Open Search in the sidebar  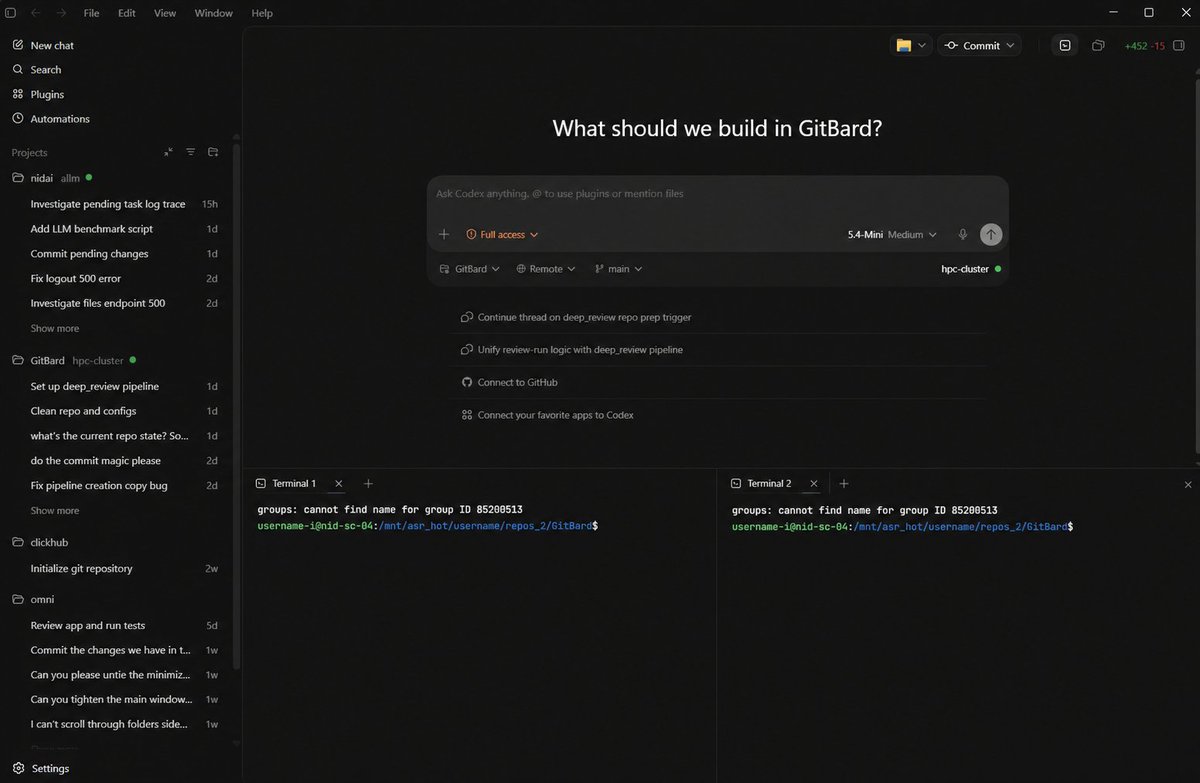[46, 70]
